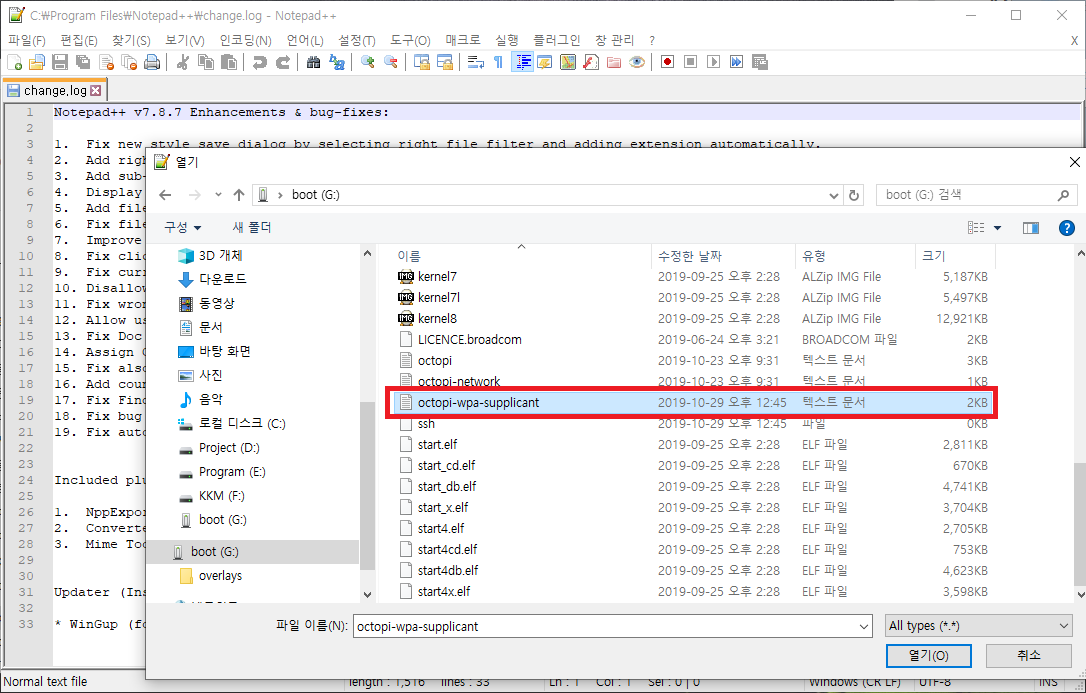Expand the address bar history dropdown
This screenshot has height=693, width=1086.
coord(834,196)
